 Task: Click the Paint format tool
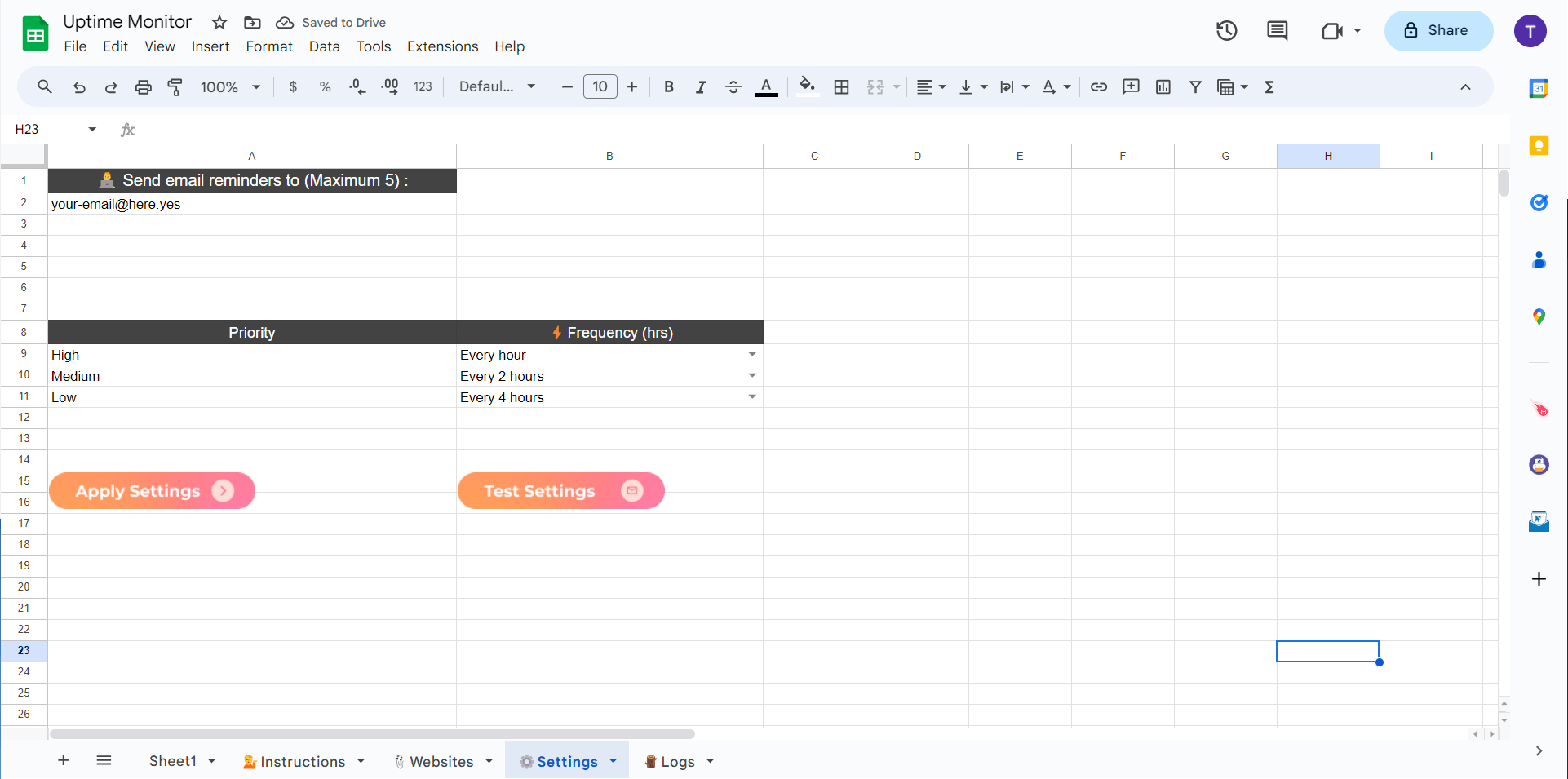coord(175,86)
